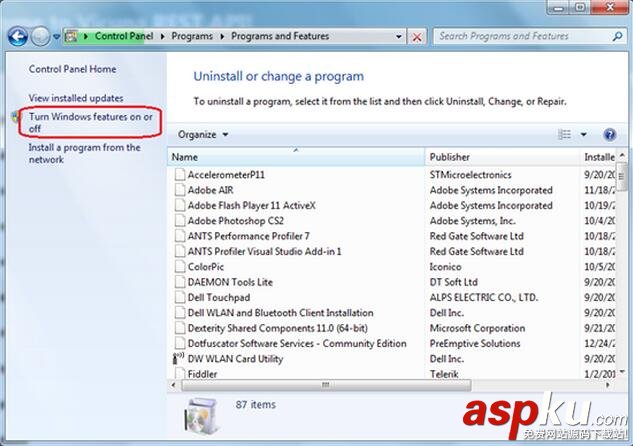Click the PreEmptive Solutions publisher cell
The image size is (633, 446).
click(475, 343)
